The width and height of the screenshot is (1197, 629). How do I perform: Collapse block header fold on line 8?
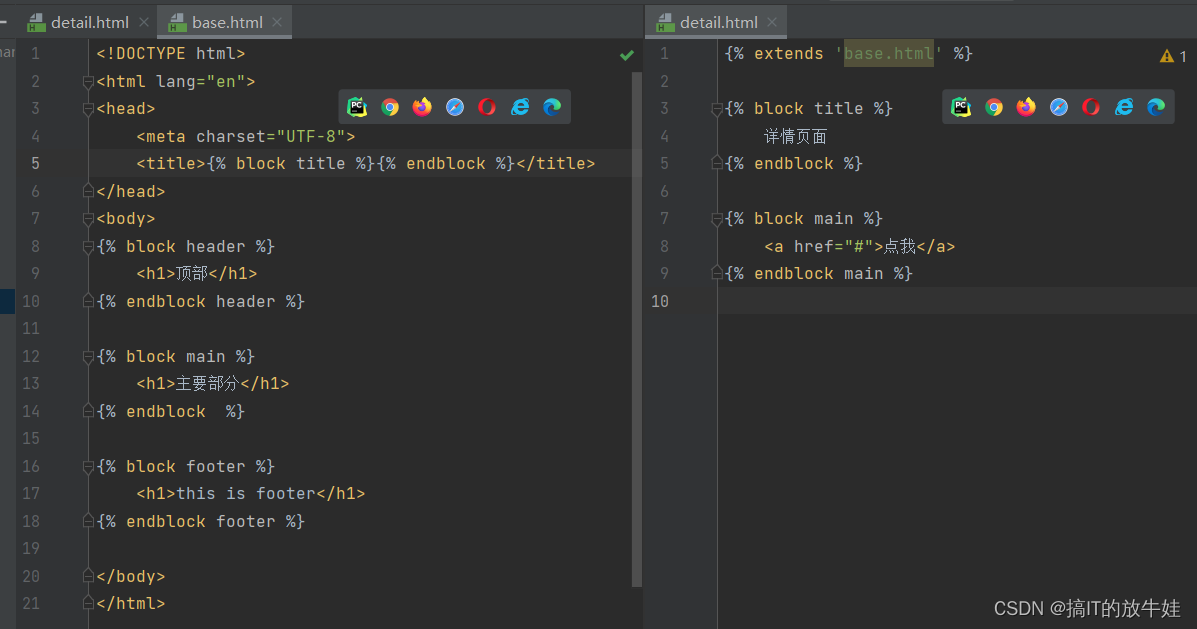pos(88,247)
